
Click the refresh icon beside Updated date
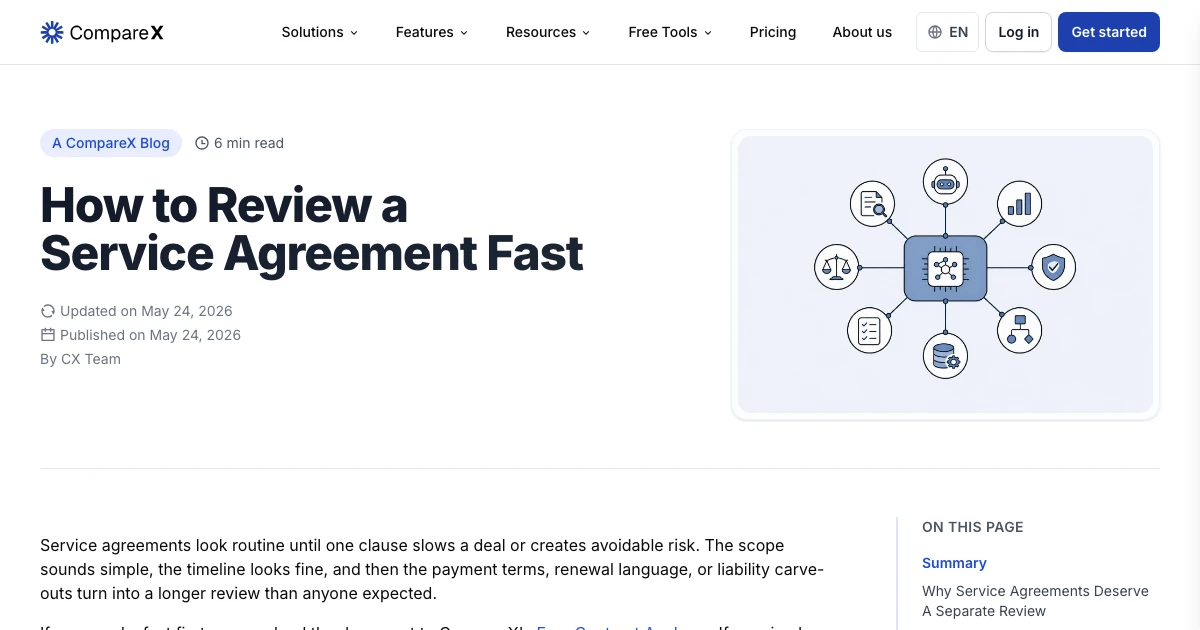coord(47,311)
